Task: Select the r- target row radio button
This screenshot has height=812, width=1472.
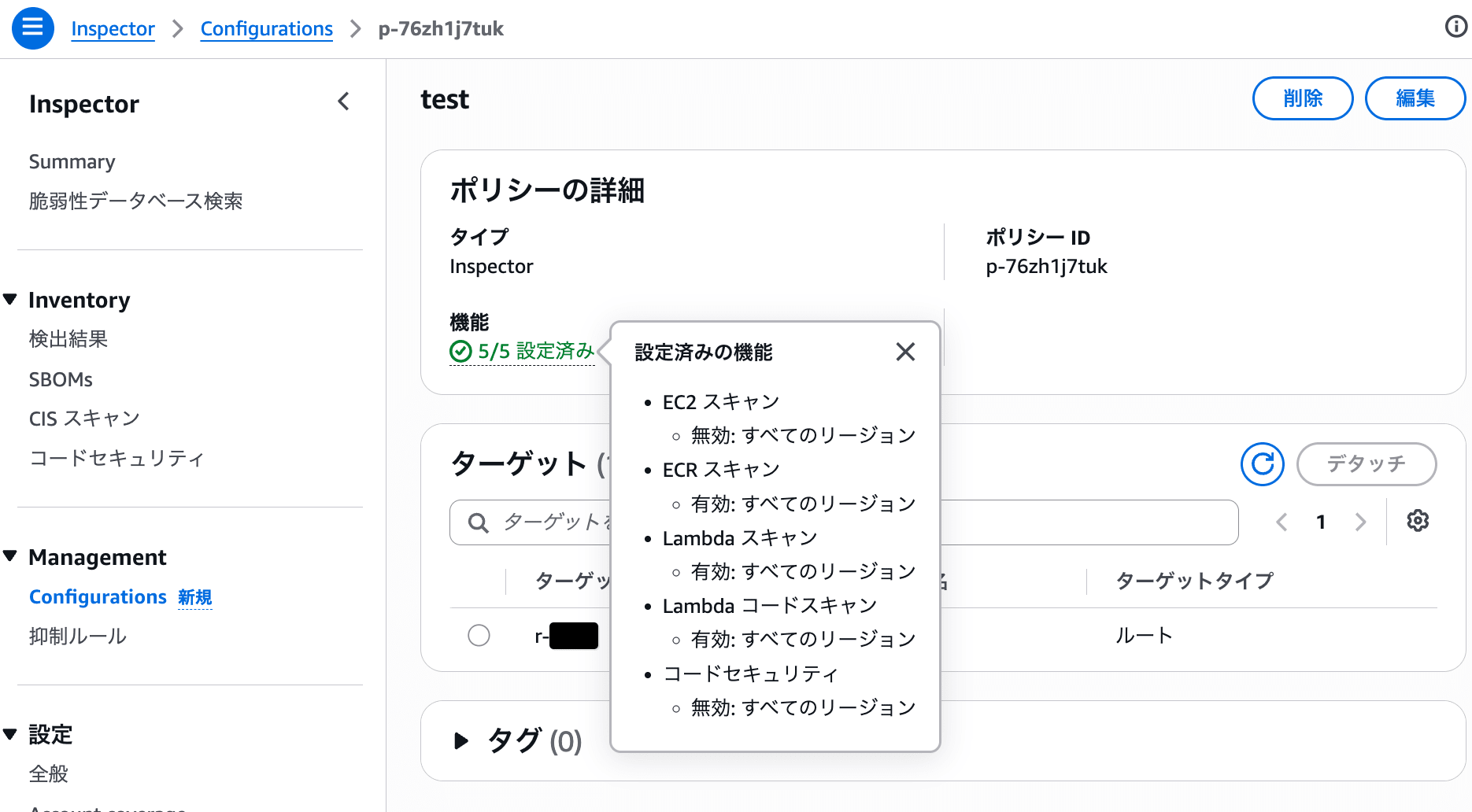Action: pyautogui.click(x=479, y=635)
